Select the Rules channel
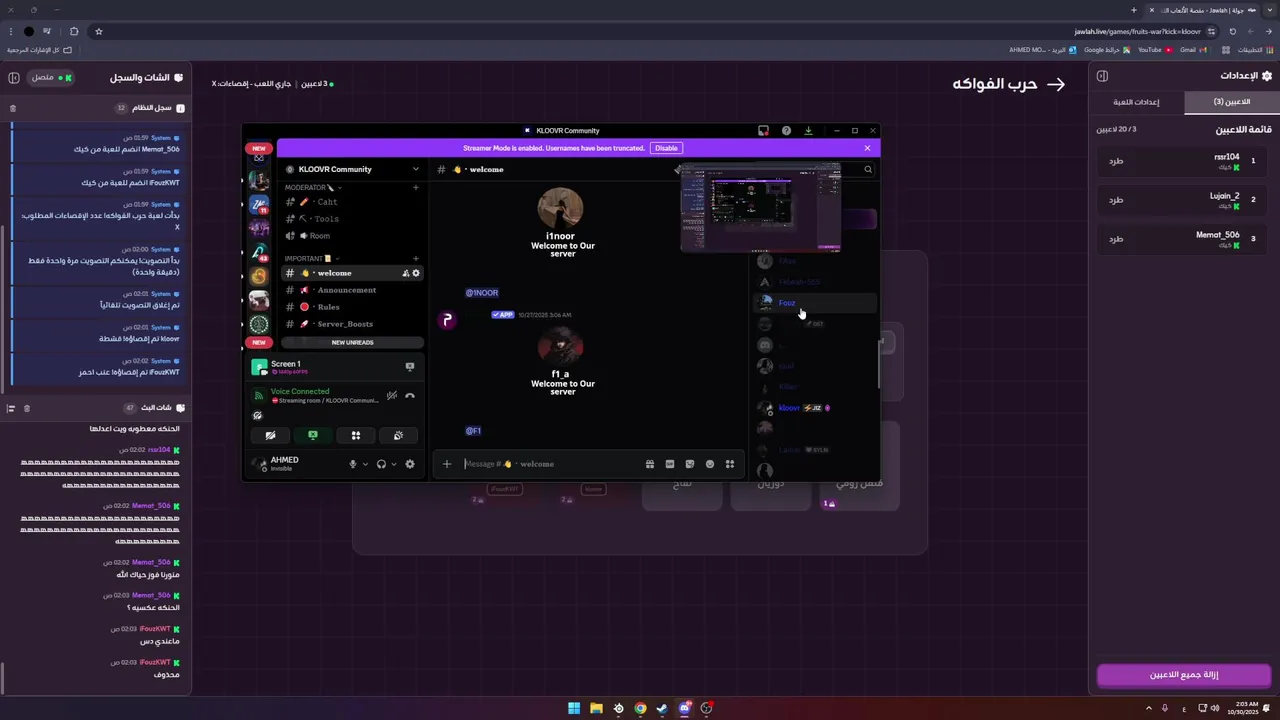The image size is (1280, 720). click(351, 307)
